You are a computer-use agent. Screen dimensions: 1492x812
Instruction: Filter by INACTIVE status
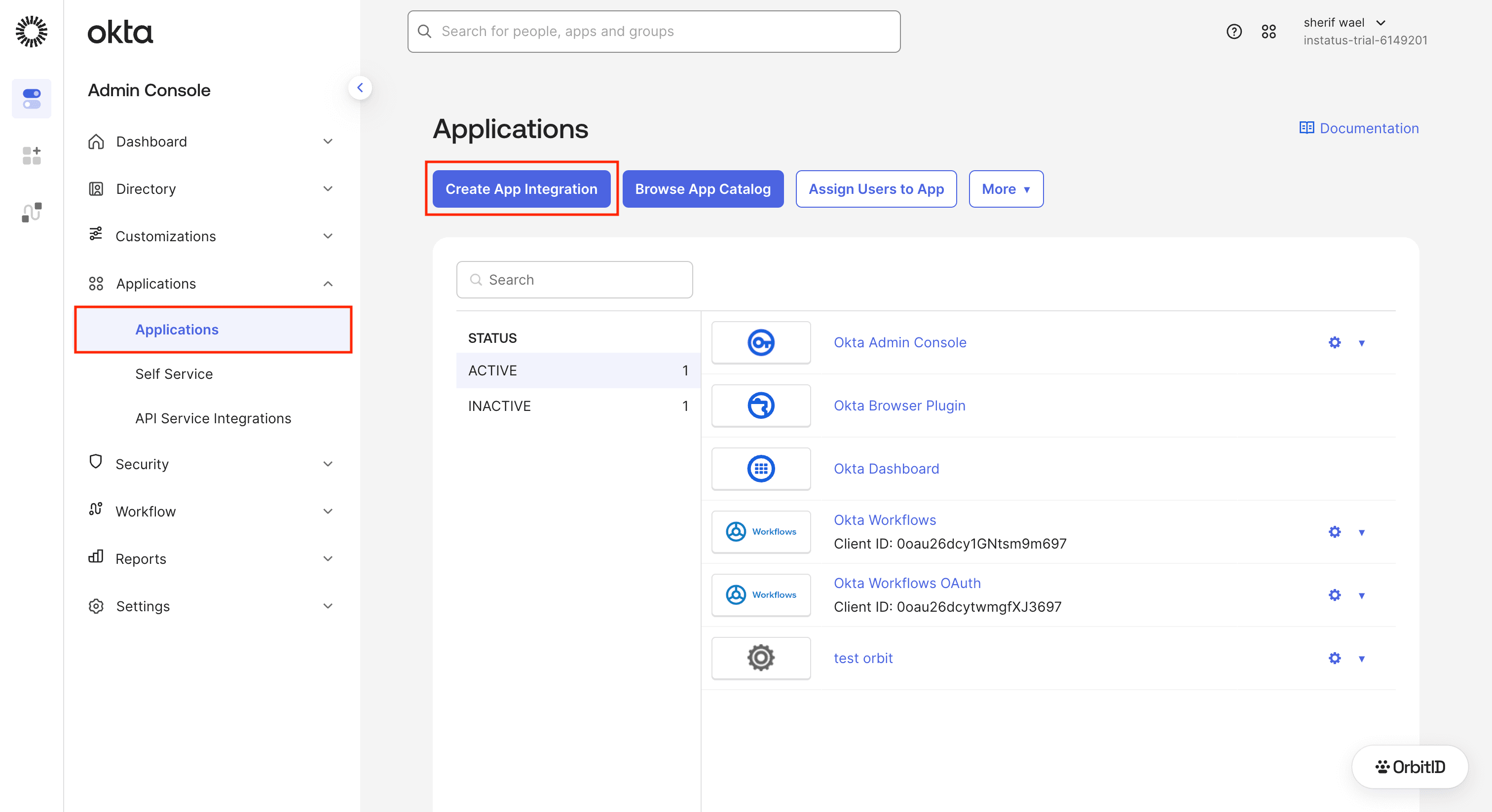(578, 406)
